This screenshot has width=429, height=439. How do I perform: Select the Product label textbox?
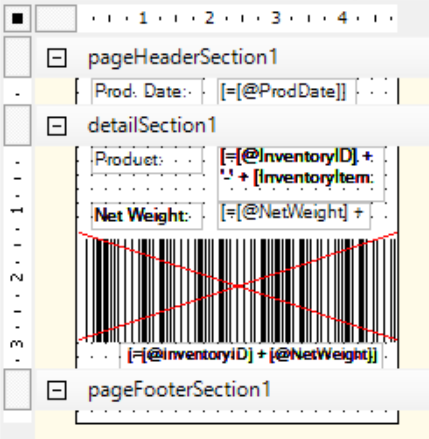pyautogui.click(x=147, y=160)
